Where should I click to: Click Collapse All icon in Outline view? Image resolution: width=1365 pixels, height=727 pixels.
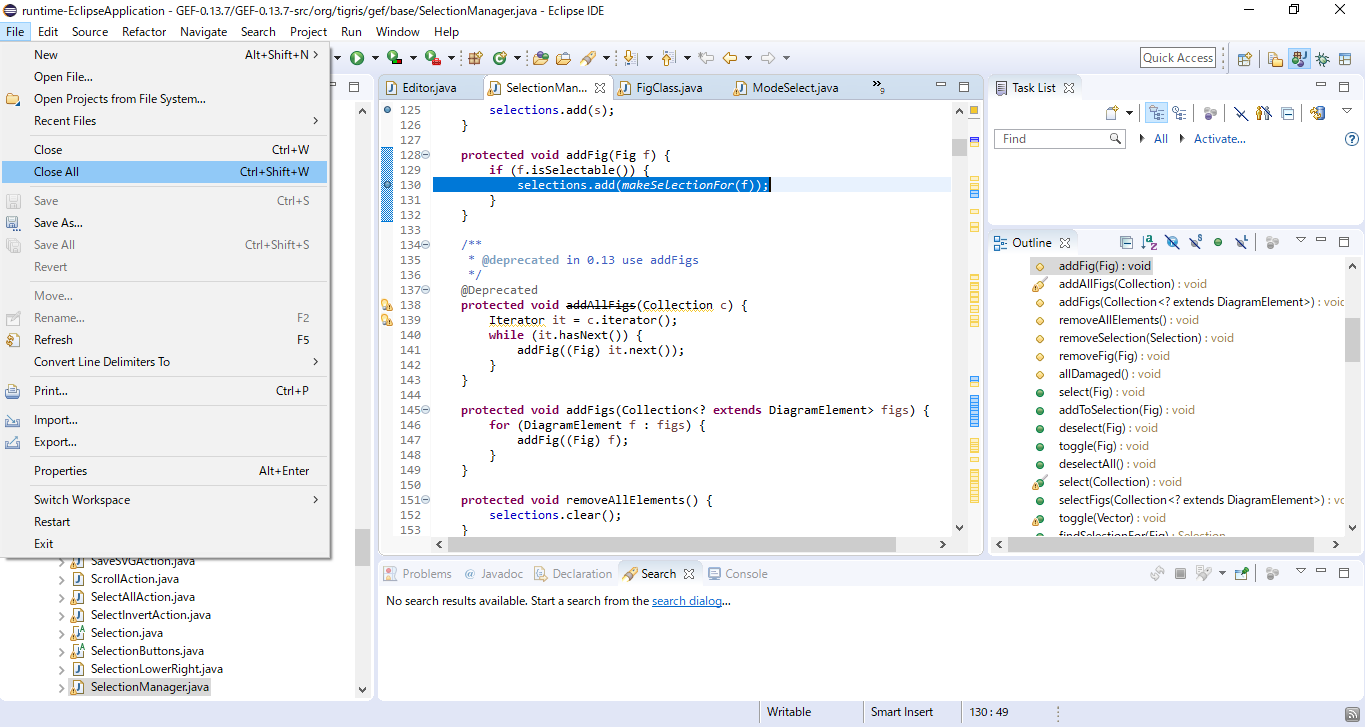[1127, 242]
